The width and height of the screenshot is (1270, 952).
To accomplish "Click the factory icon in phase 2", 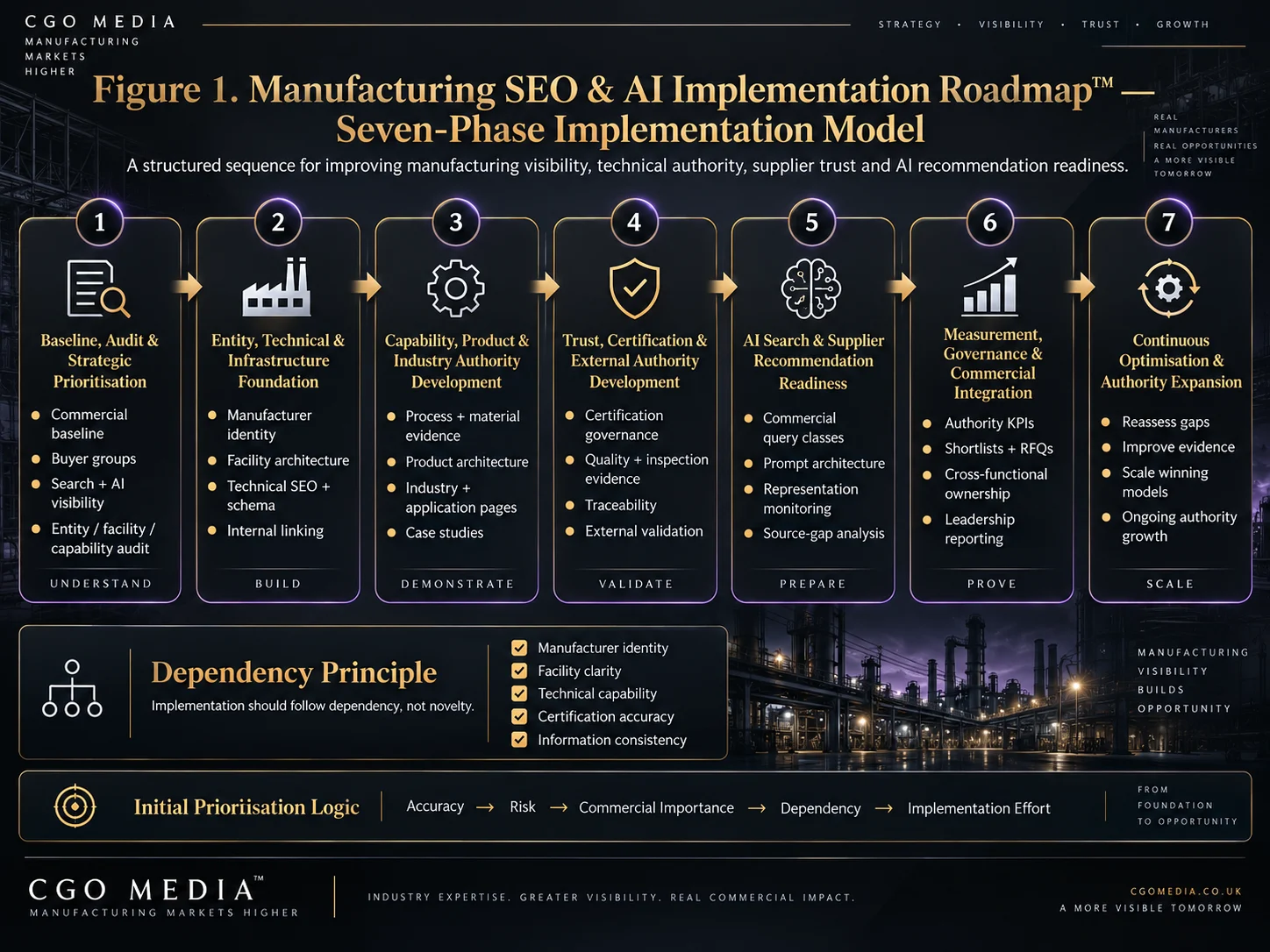I will (x=277, y=287).
